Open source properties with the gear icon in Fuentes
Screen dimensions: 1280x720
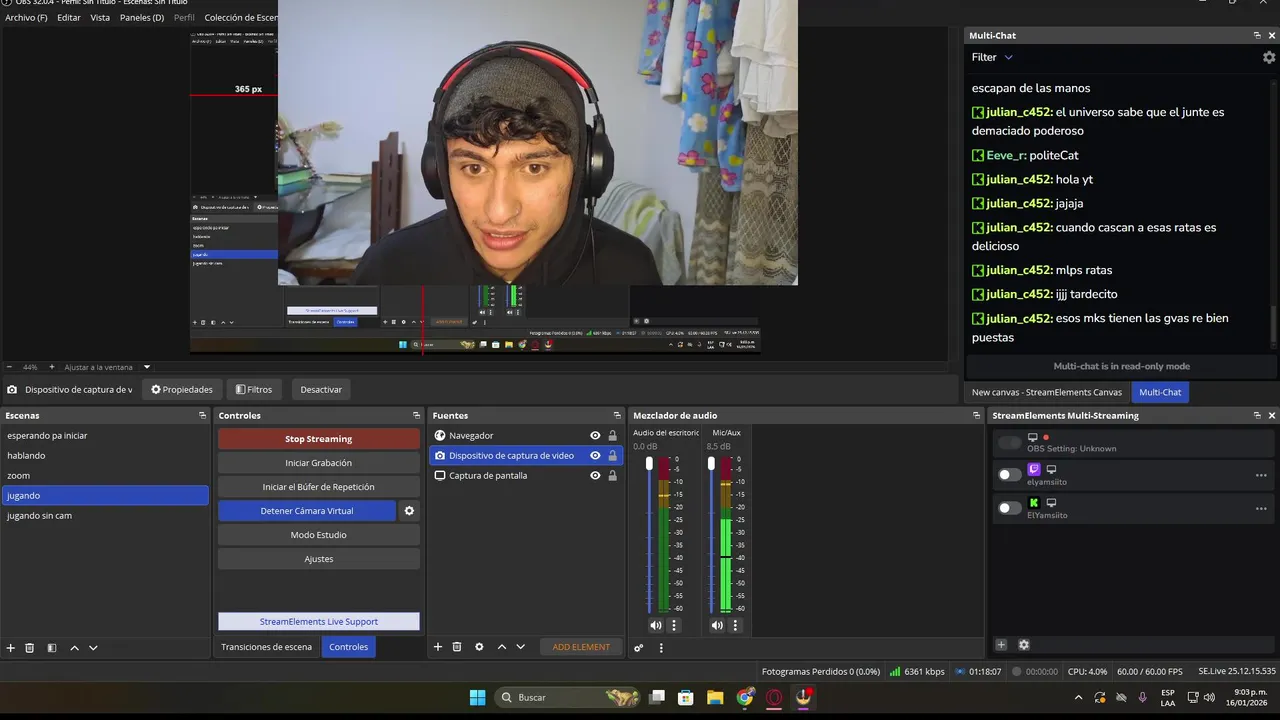[479, 647]
